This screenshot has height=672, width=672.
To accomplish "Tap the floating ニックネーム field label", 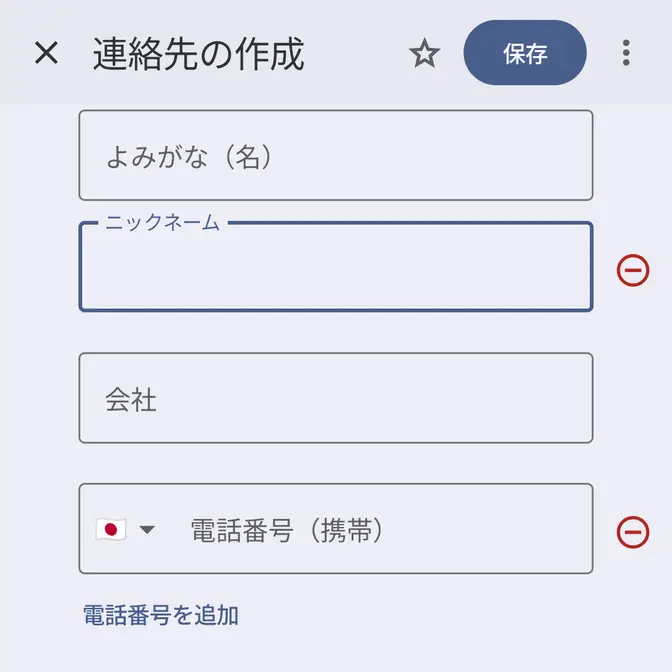I will coord(162,223).
